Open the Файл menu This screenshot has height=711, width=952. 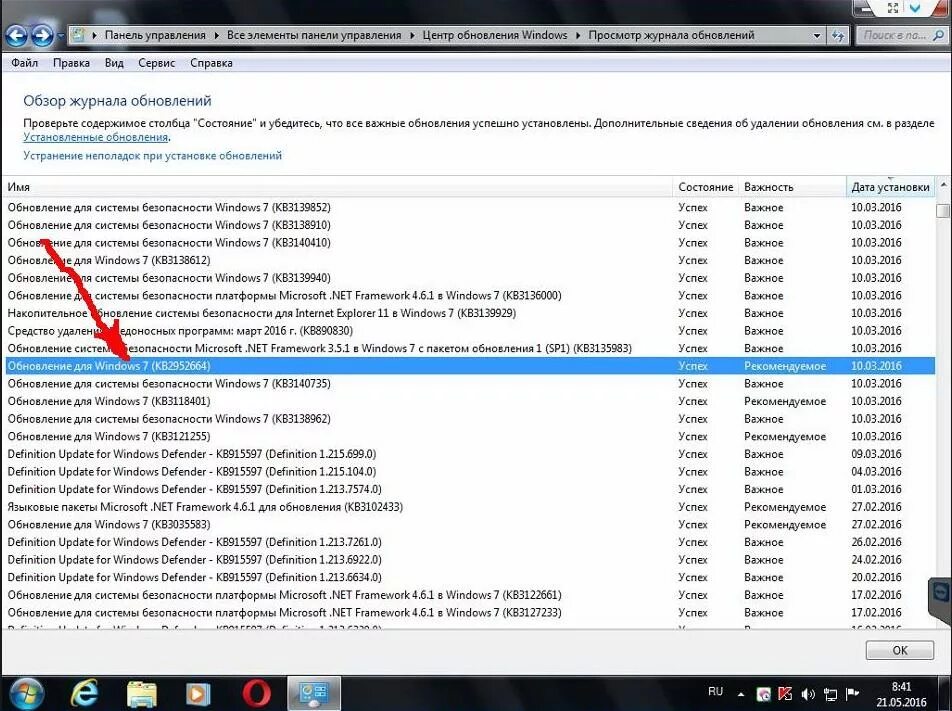[24, 63]
